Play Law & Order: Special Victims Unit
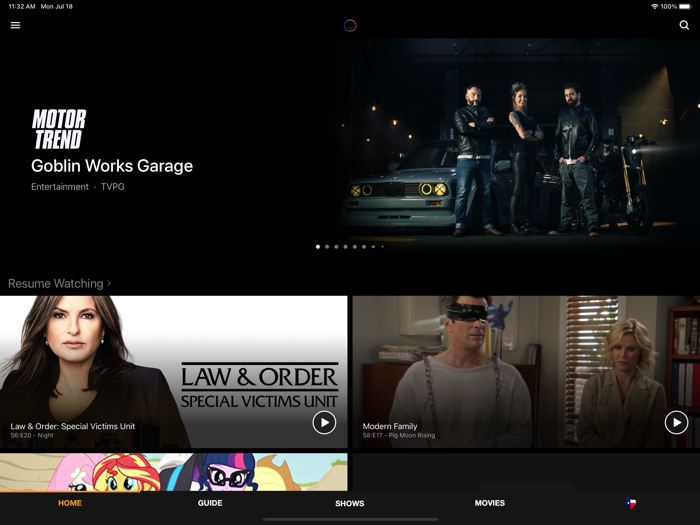Screen dimensions: 700x525 [x=324, y=422]
